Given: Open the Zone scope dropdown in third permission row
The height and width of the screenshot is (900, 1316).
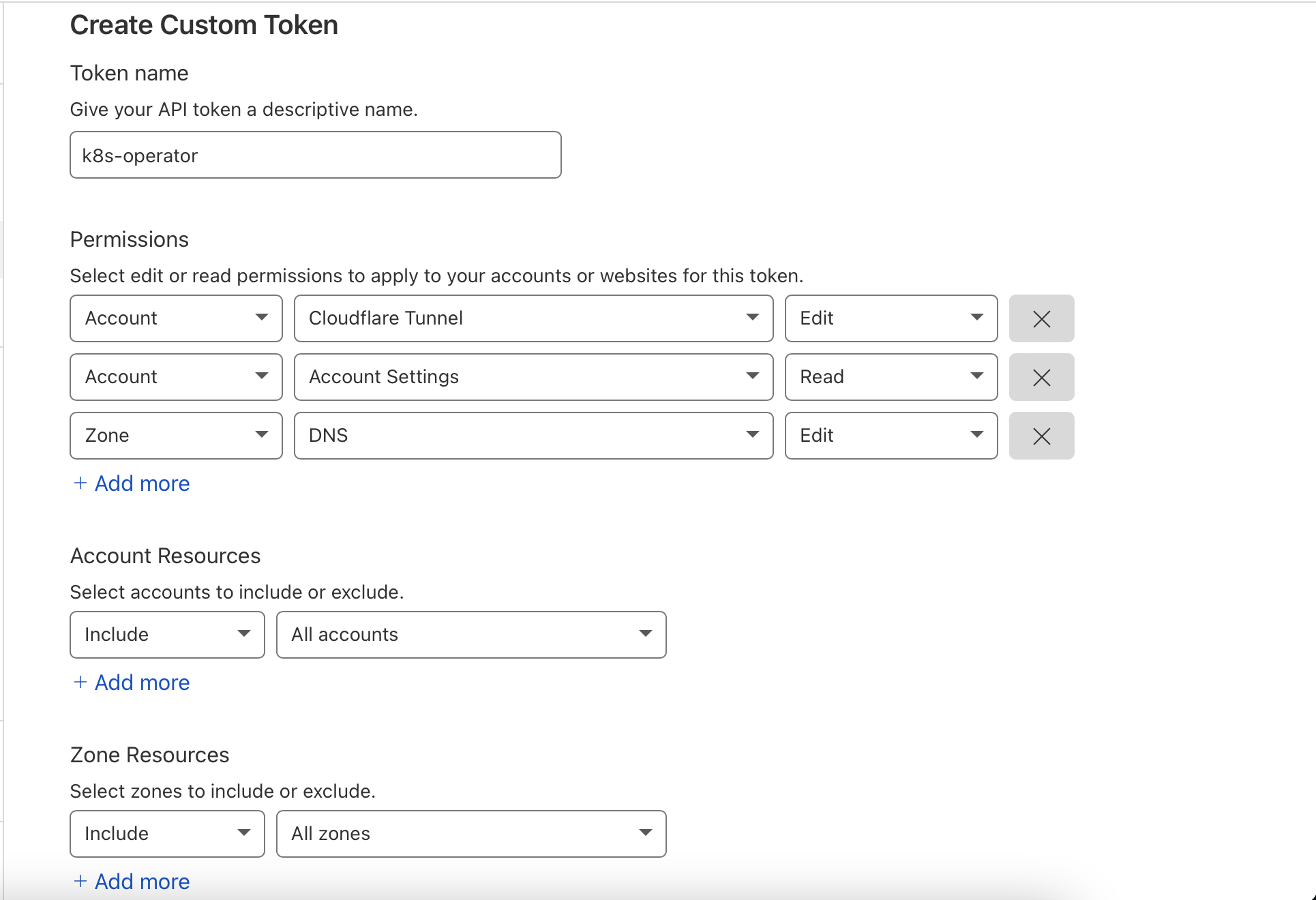Looking at the screenshot, I should point(175,435).
